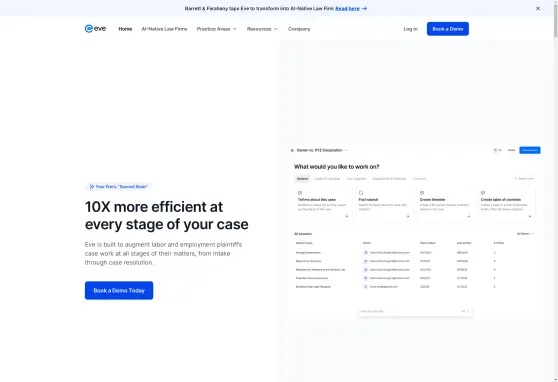The image size is (558, 382).
Task: Go to the Company page
Action: click(x=299, y=29)
